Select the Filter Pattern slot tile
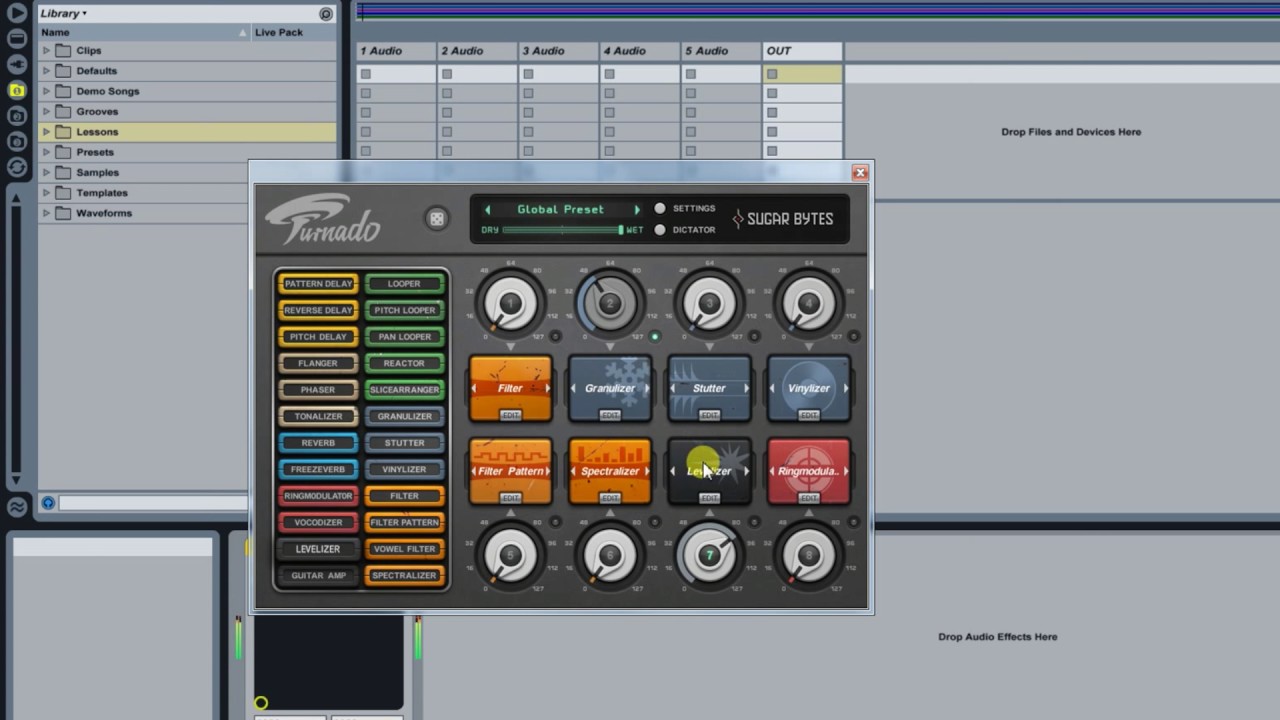The width and height of the screenshot is (1280, 720). tap(510, 471)
